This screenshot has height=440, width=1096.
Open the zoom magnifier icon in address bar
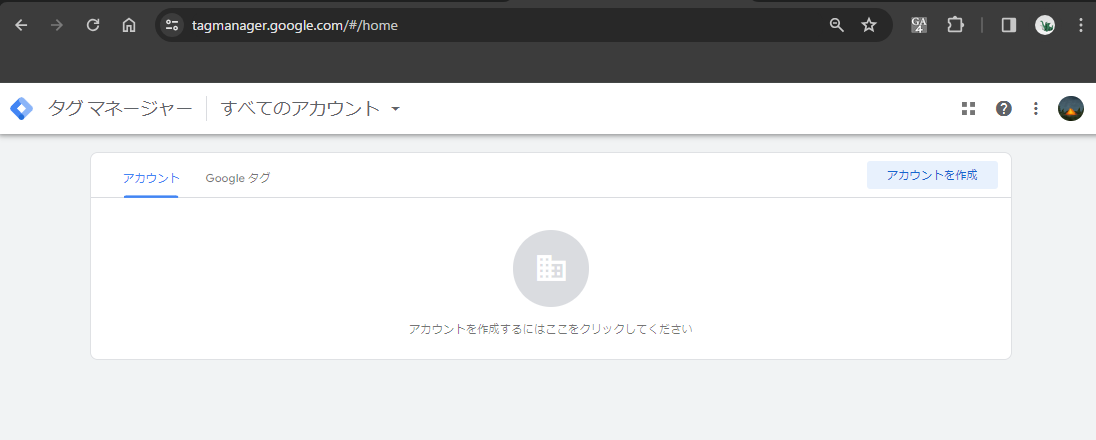(836, 25)
